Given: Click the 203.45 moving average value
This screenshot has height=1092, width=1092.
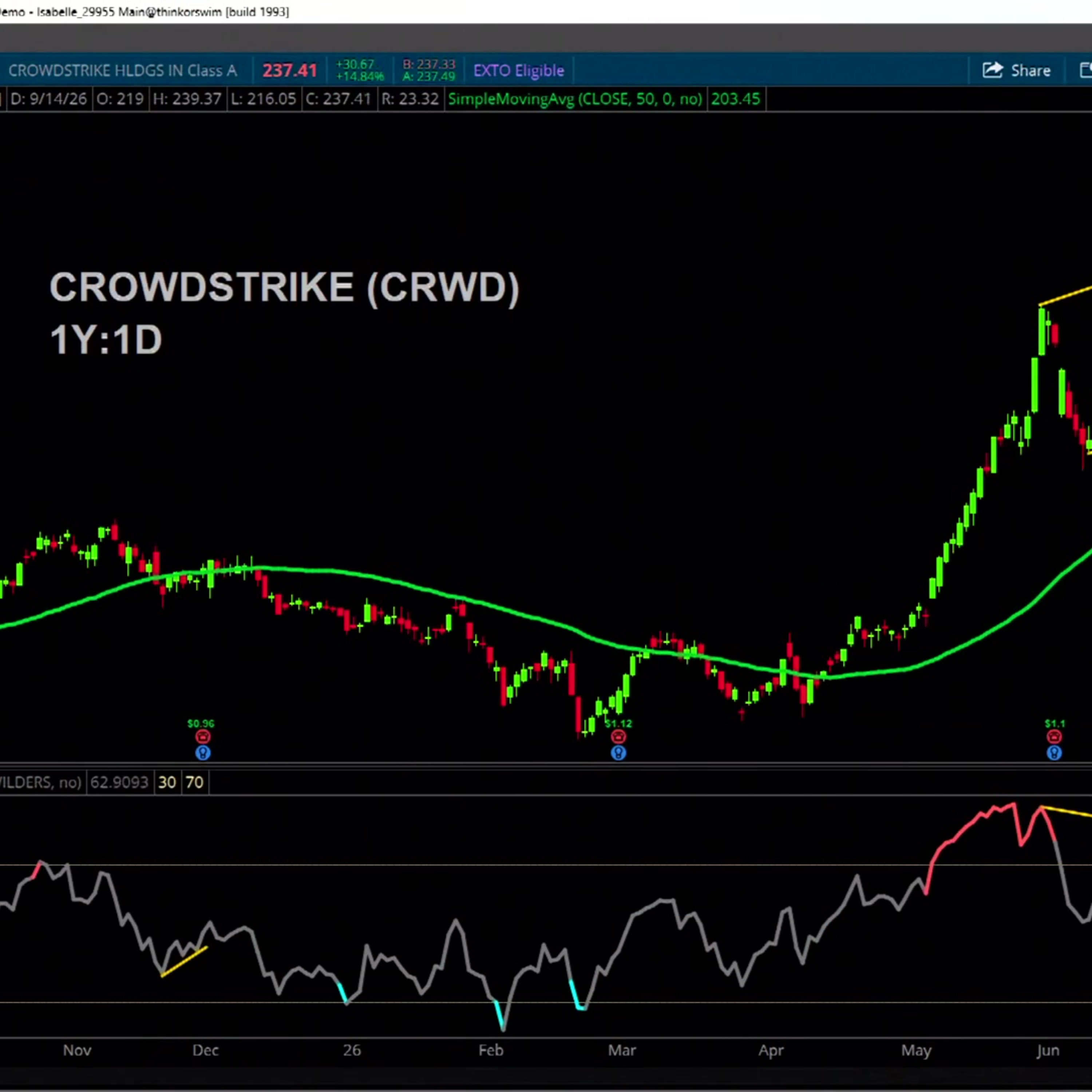Looking at the screenshot, I should pyautogui.click(x=735, y=99).
